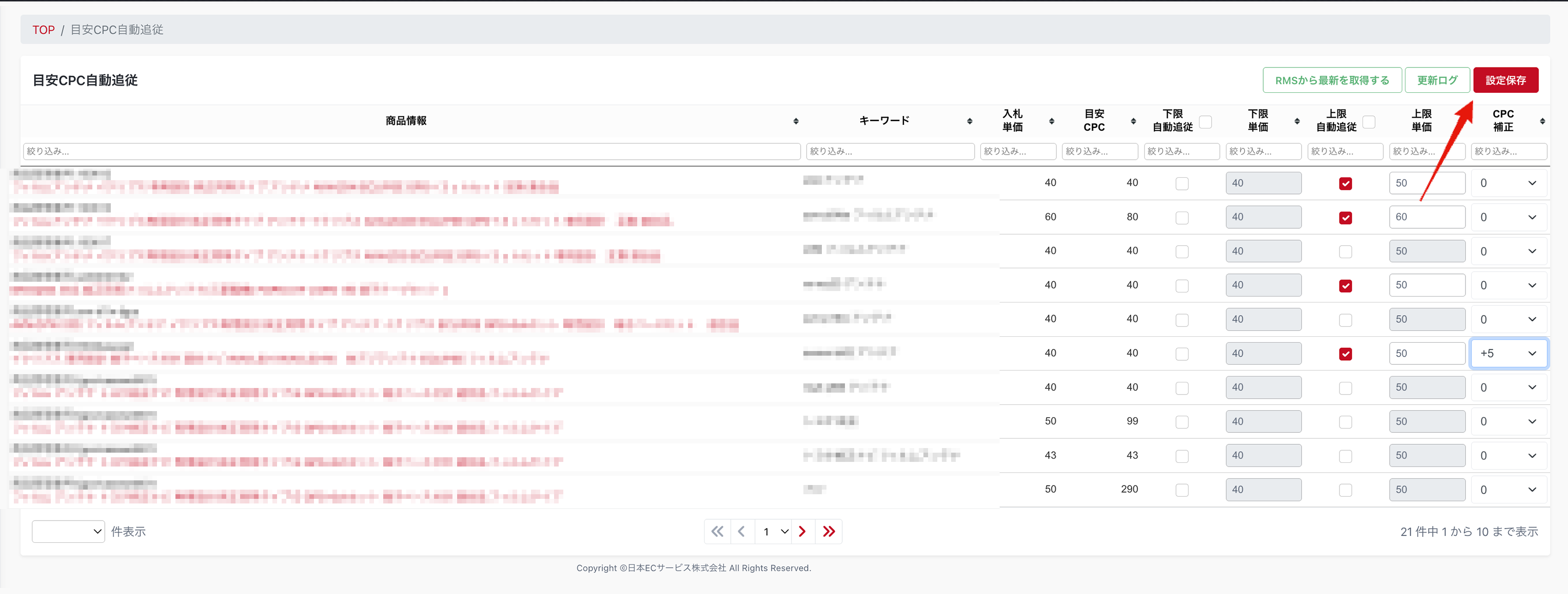Click the 設定保存 button
The height and width of the screenshot is (594, 1568).
point(1505,80)
